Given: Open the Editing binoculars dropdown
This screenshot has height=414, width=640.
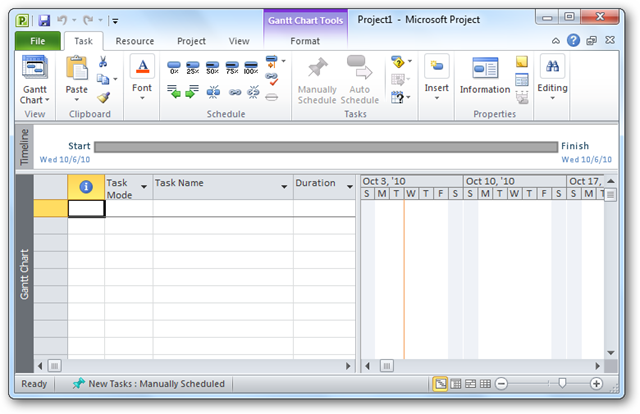Looking at the screenshot, I should [x=552, y=78].
